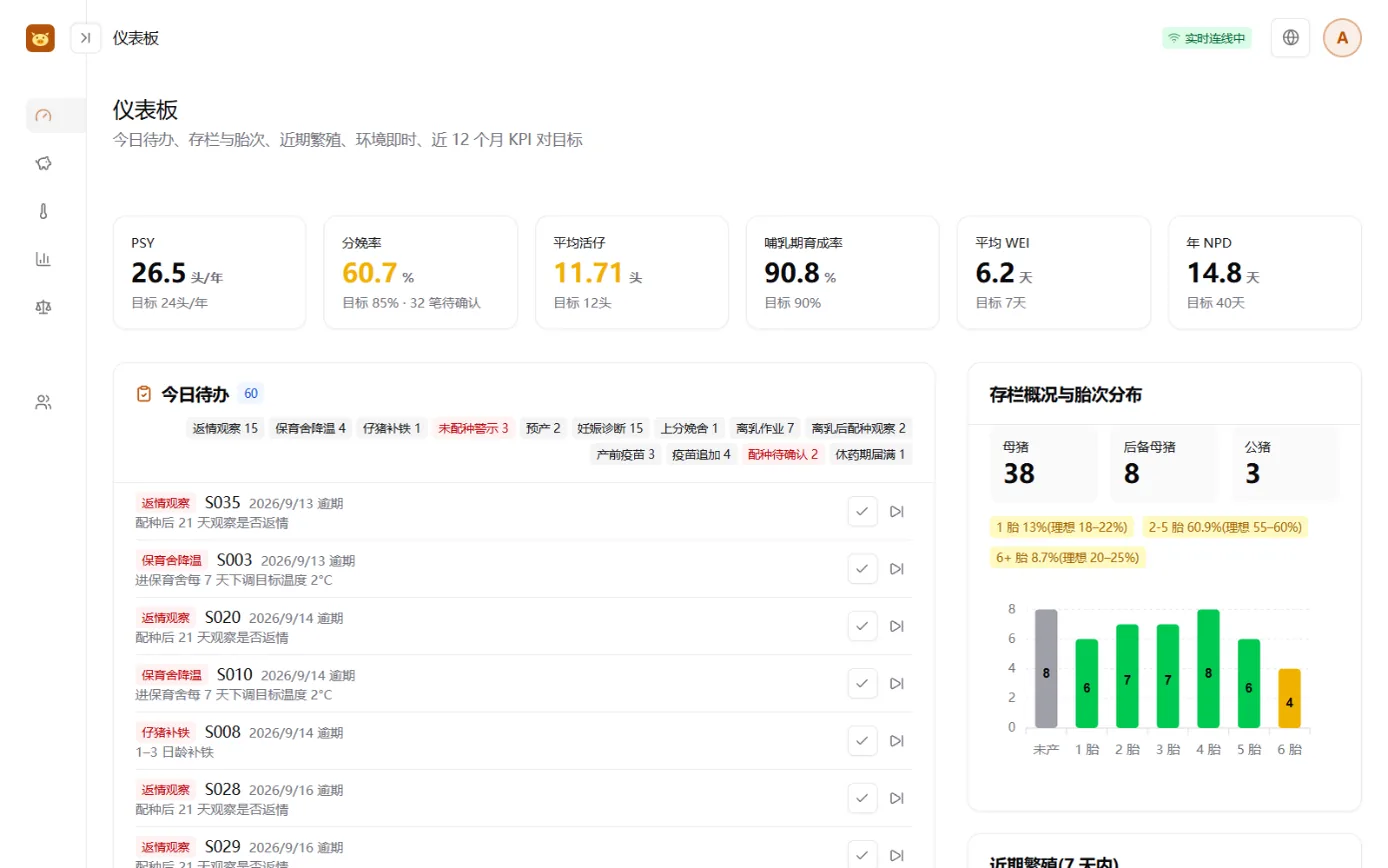
Task: Mark S035 返情观察 task as done
Action: (862, 511)
